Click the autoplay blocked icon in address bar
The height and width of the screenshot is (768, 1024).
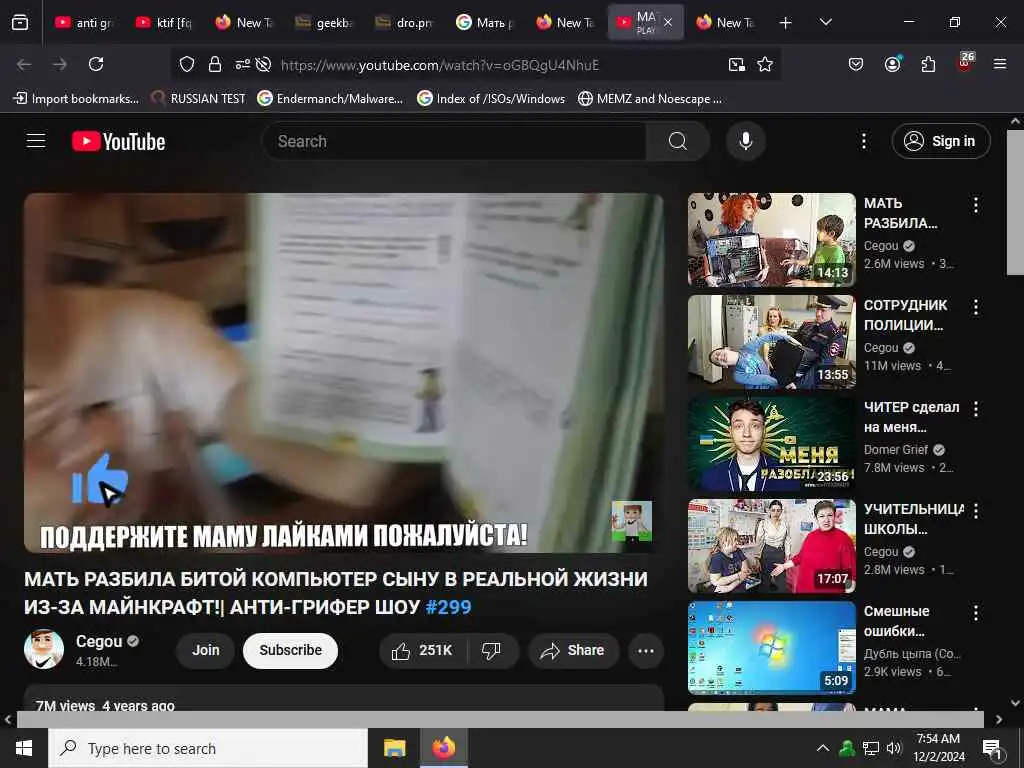(263, 64)
